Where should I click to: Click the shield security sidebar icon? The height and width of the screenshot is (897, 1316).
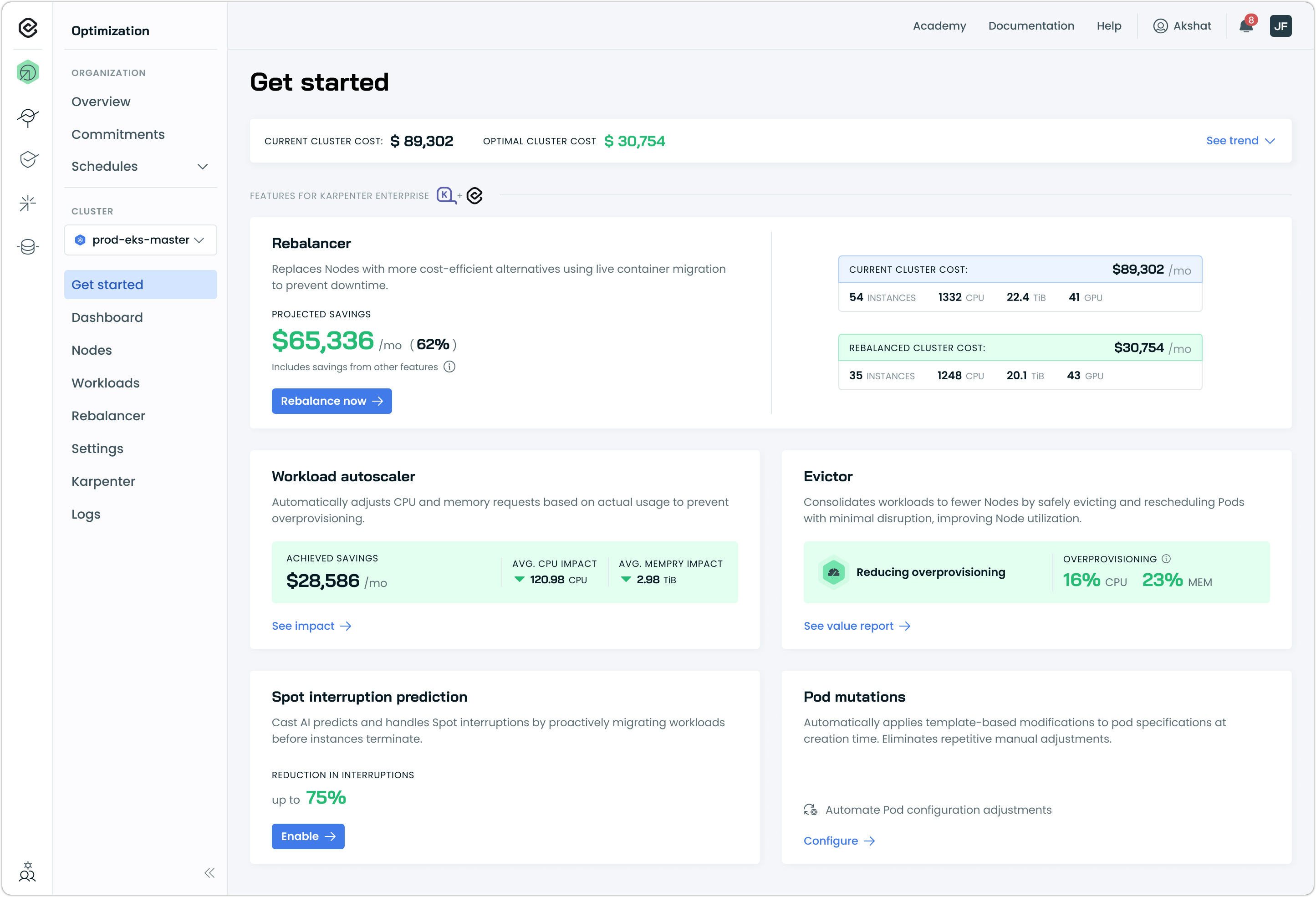coord(28,160)
